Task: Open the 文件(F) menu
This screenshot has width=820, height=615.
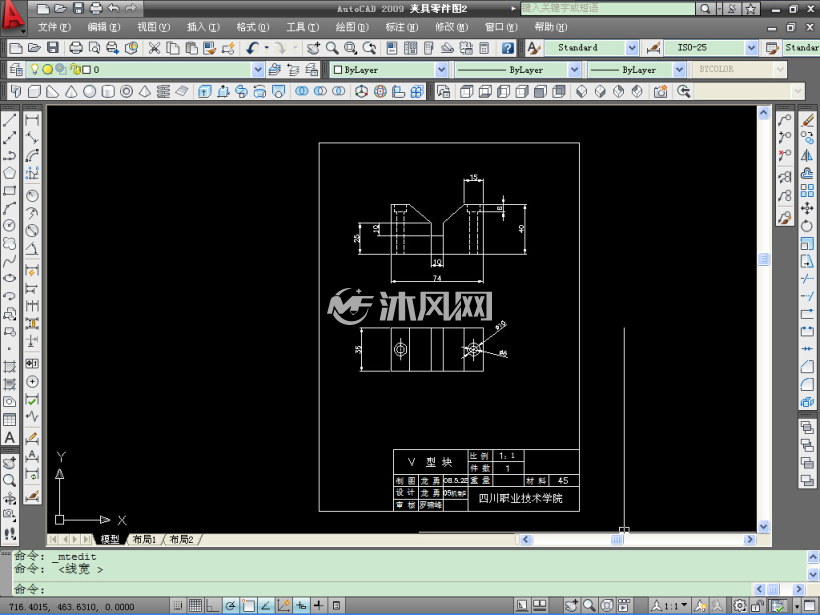Action: (x=54, y=27)
